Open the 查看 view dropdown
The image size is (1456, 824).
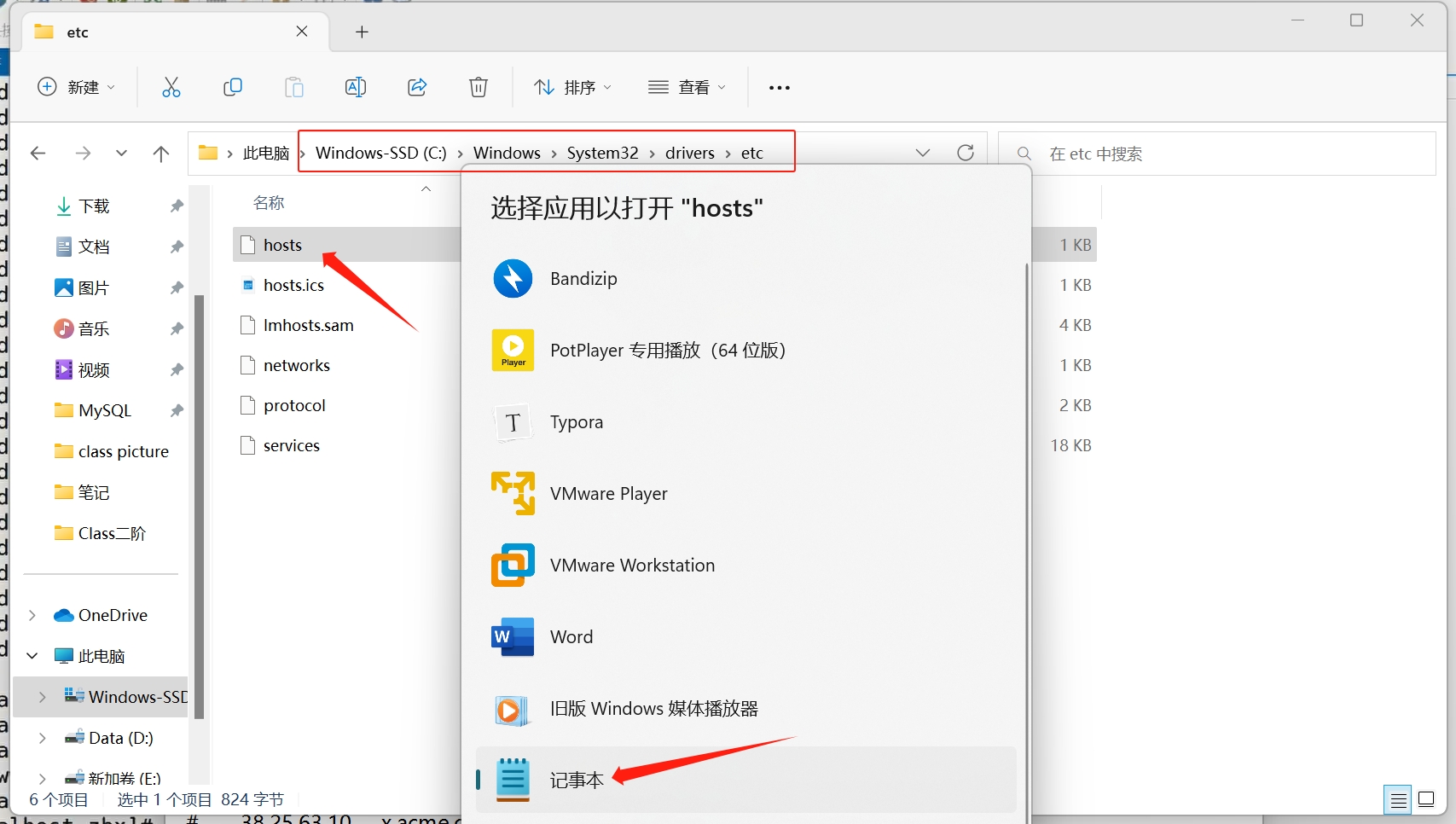click(x=687, y=87)
